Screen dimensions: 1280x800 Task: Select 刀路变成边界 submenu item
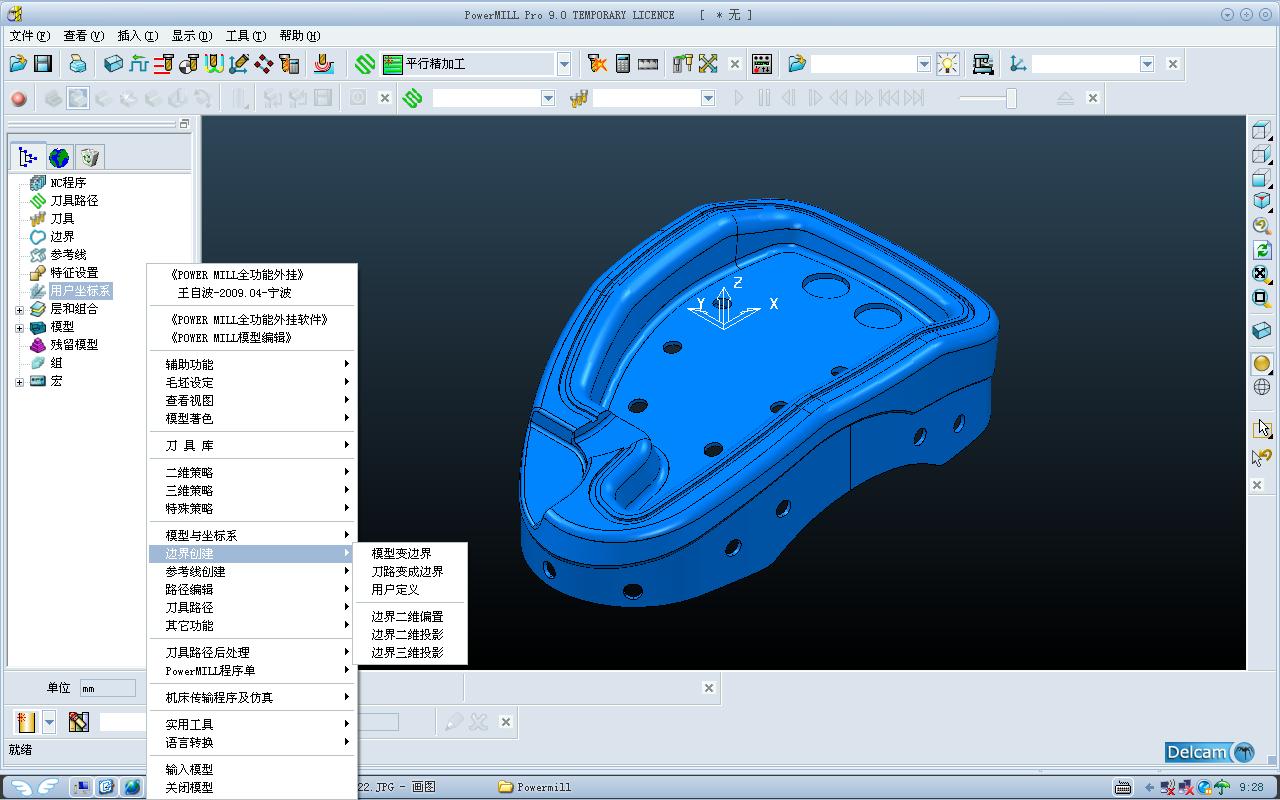click(x=407, y=572)
